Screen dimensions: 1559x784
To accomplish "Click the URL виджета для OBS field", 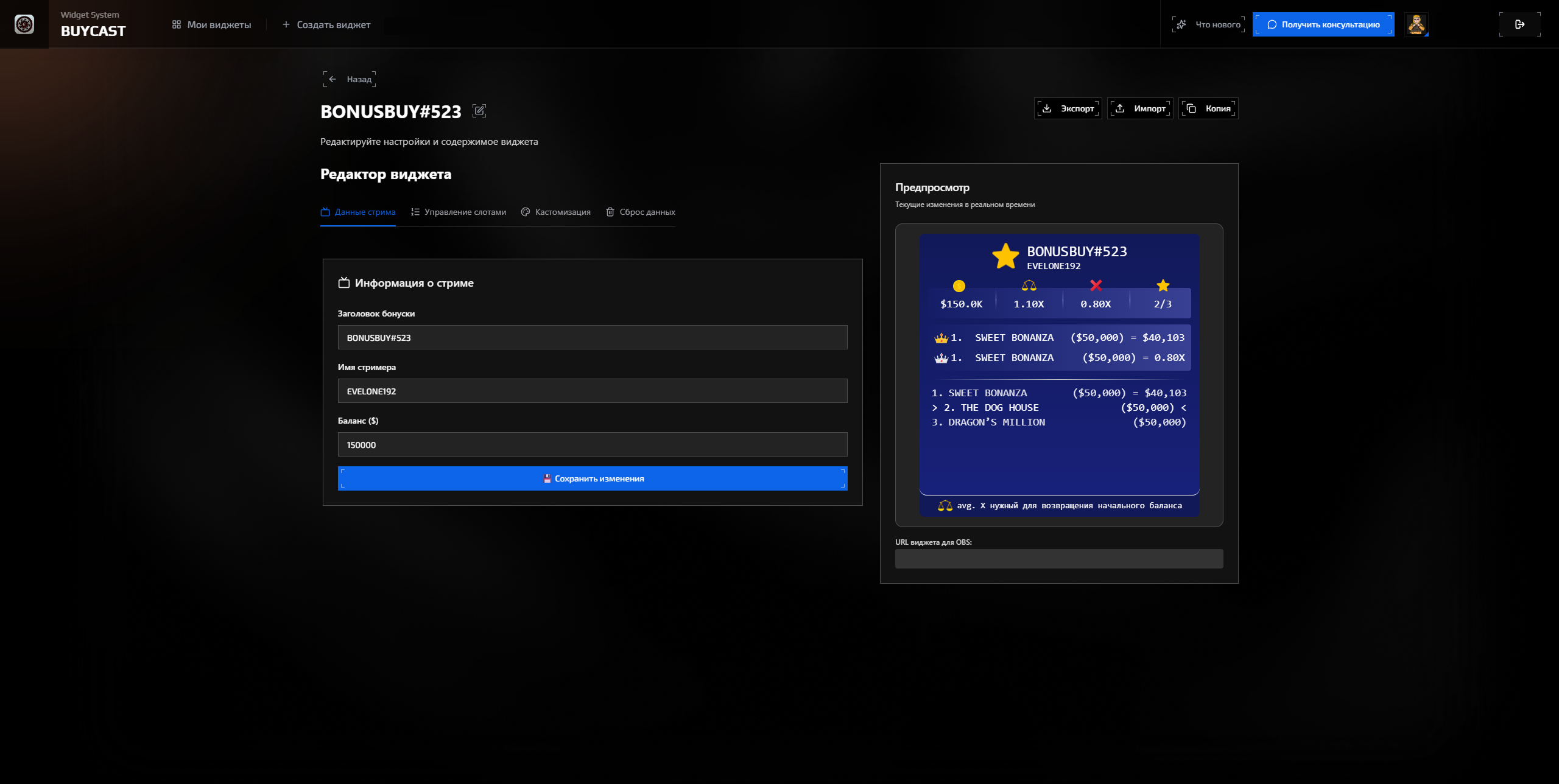I will point(1058,559).
